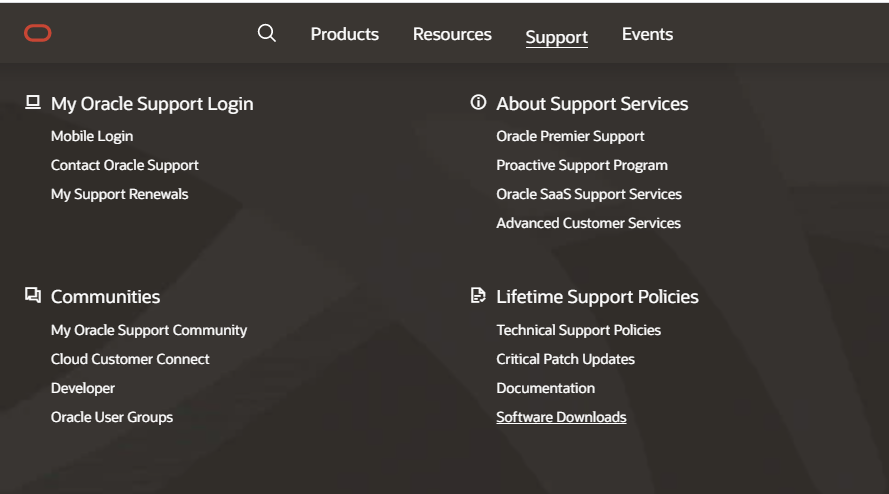Open My Oracle Support Community
The image size is (889, 494).
149,330
